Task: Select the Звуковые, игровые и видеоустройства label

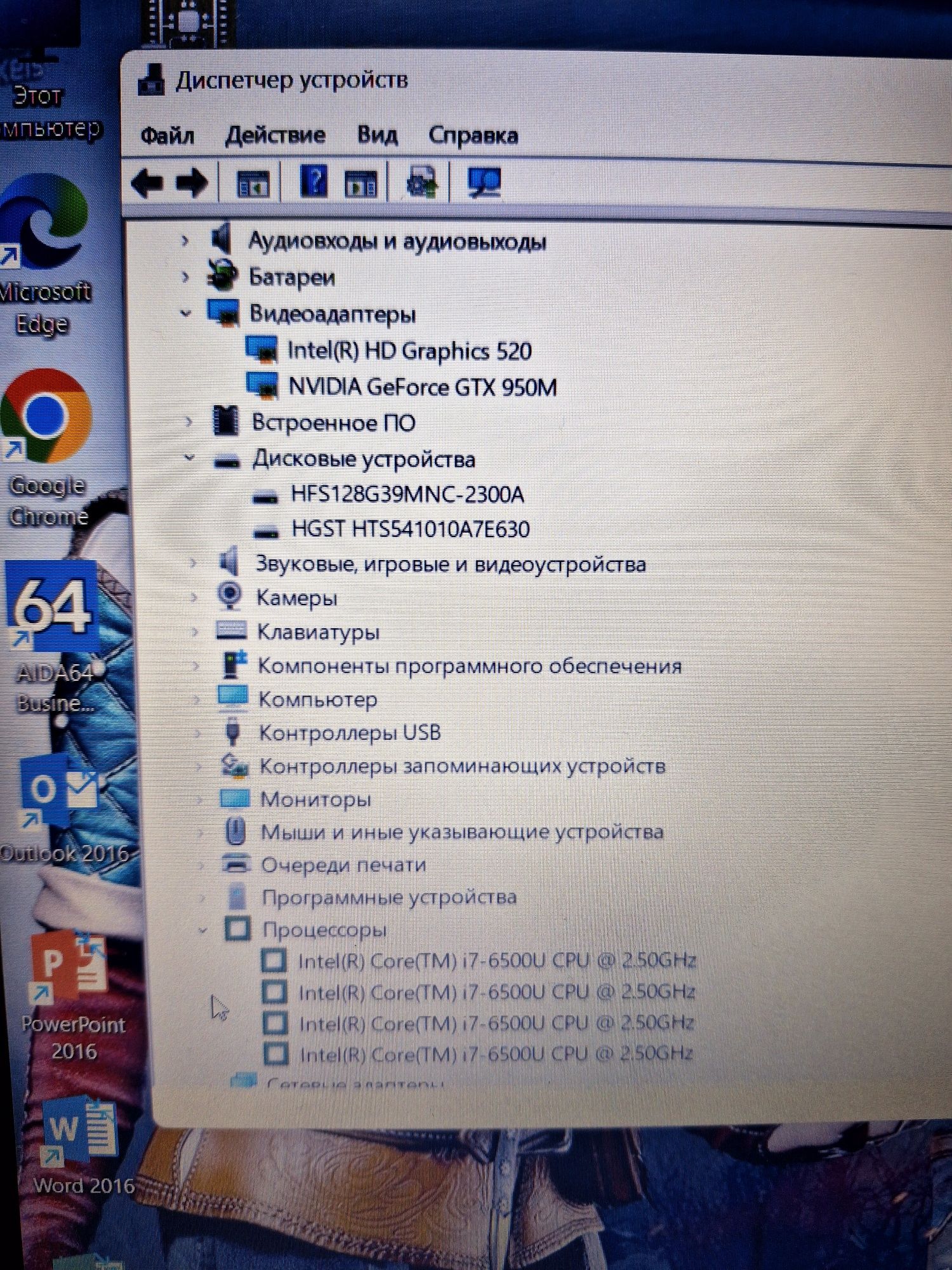Action: click(451, 564)
